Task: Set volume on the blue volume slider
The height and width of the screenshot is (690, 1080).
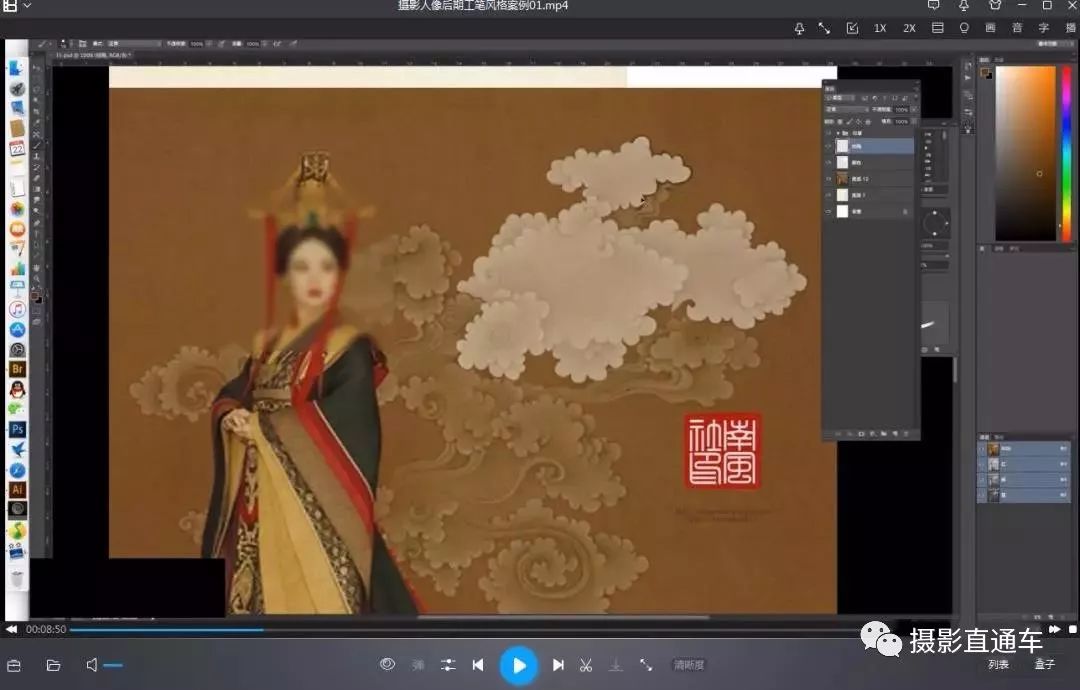Action: pyautogui.click(x=113, y=665)
